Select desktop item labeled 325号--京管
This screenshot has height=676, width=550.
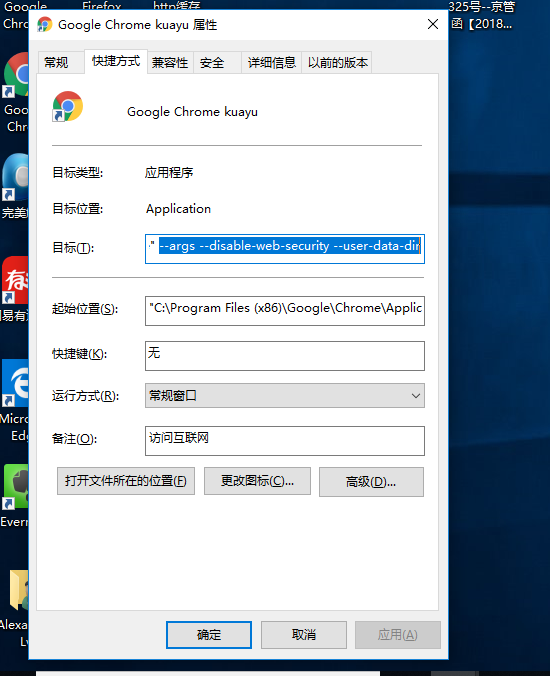pyautogui.click(x=482, y=15)
